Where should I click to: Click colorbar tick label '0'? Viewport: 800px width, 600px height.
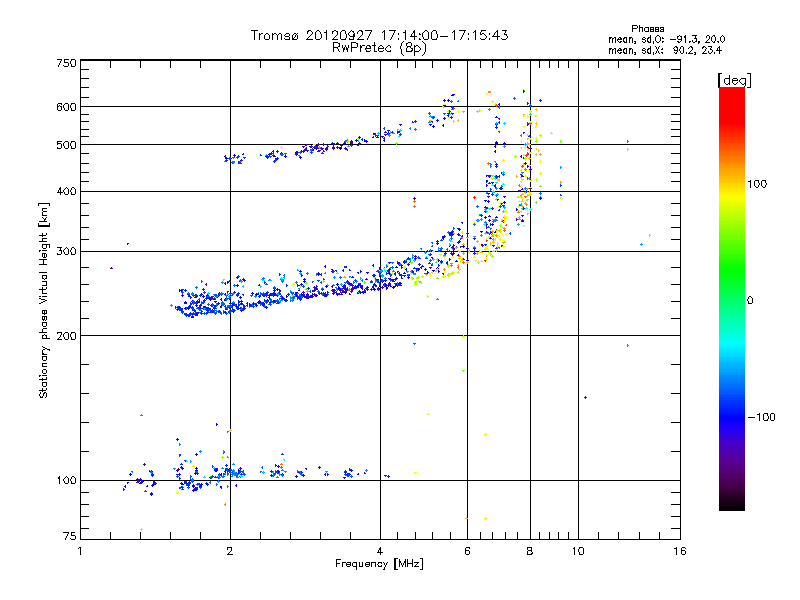[x=750, y=301]
